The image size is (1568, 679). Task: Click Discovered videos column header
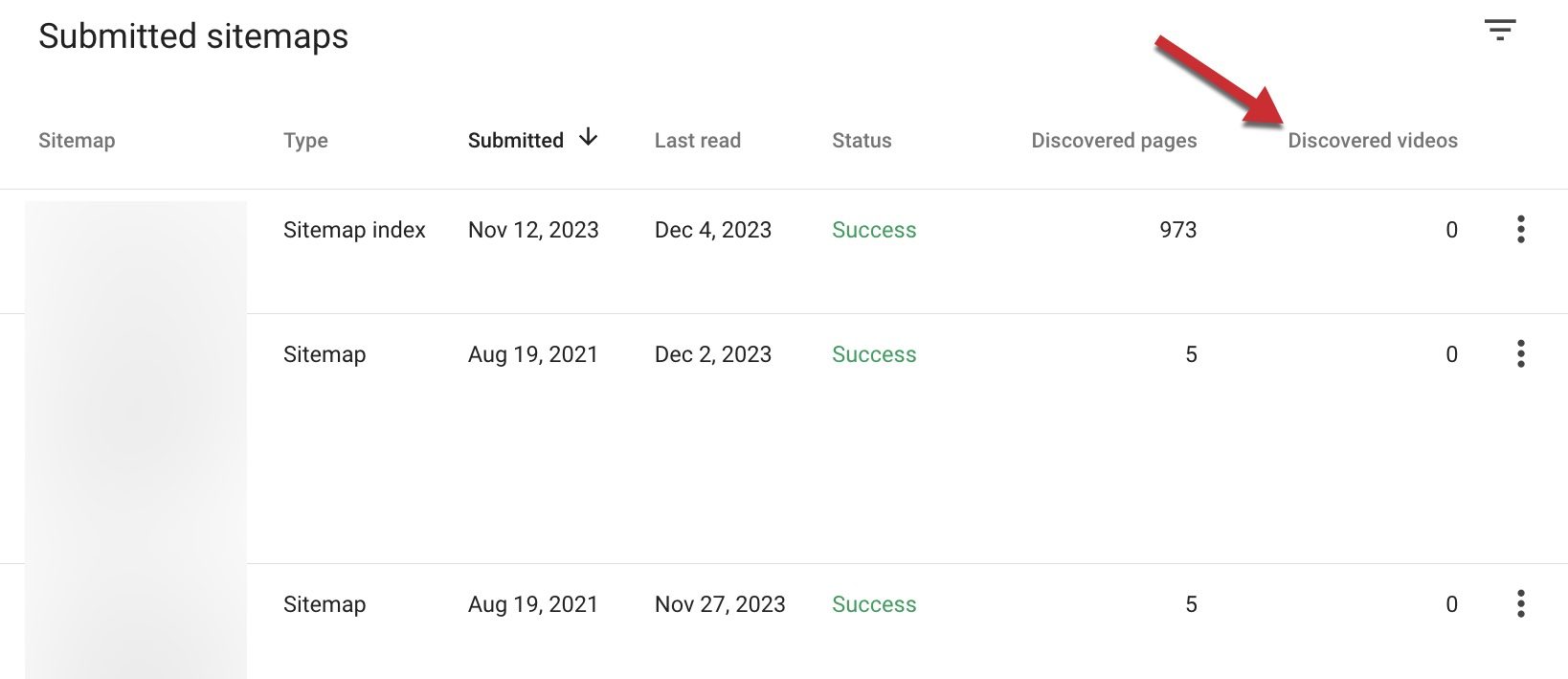pyautogui.click(x=1373, y=140)
